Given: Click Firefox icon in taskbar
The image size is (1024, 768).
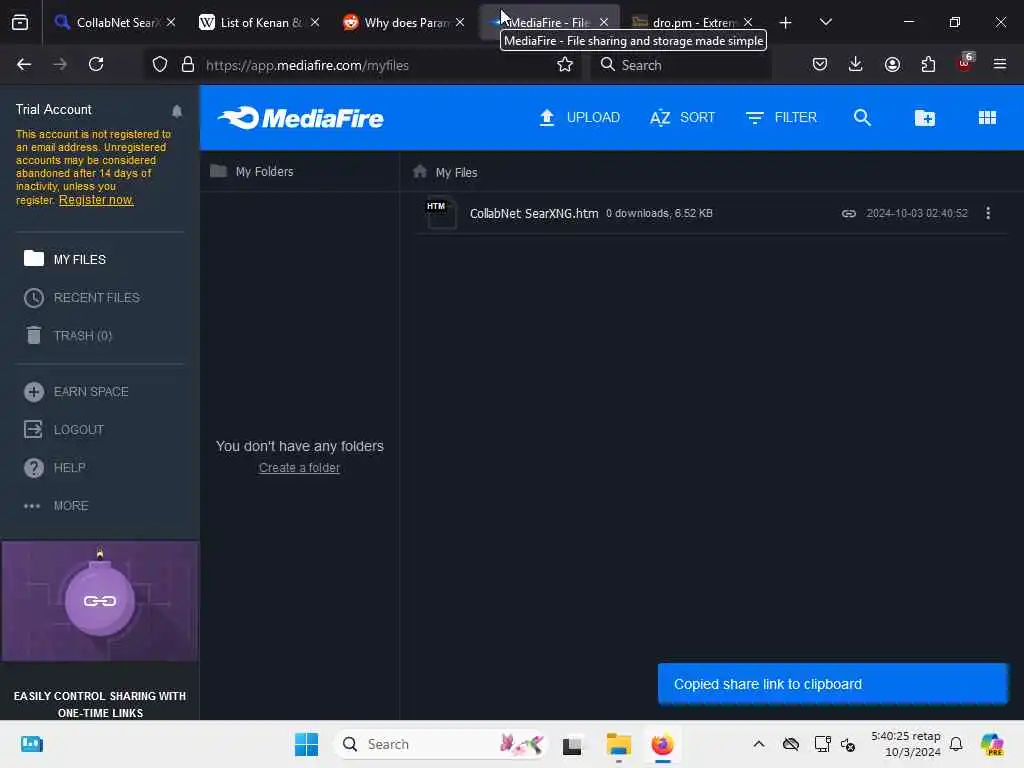Looking at the screenshot, I should (x=662, y=744).
